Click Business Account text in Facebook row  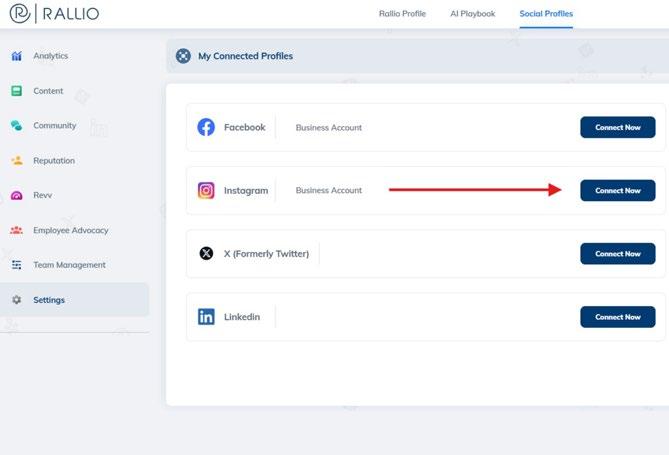click(329, 128)
